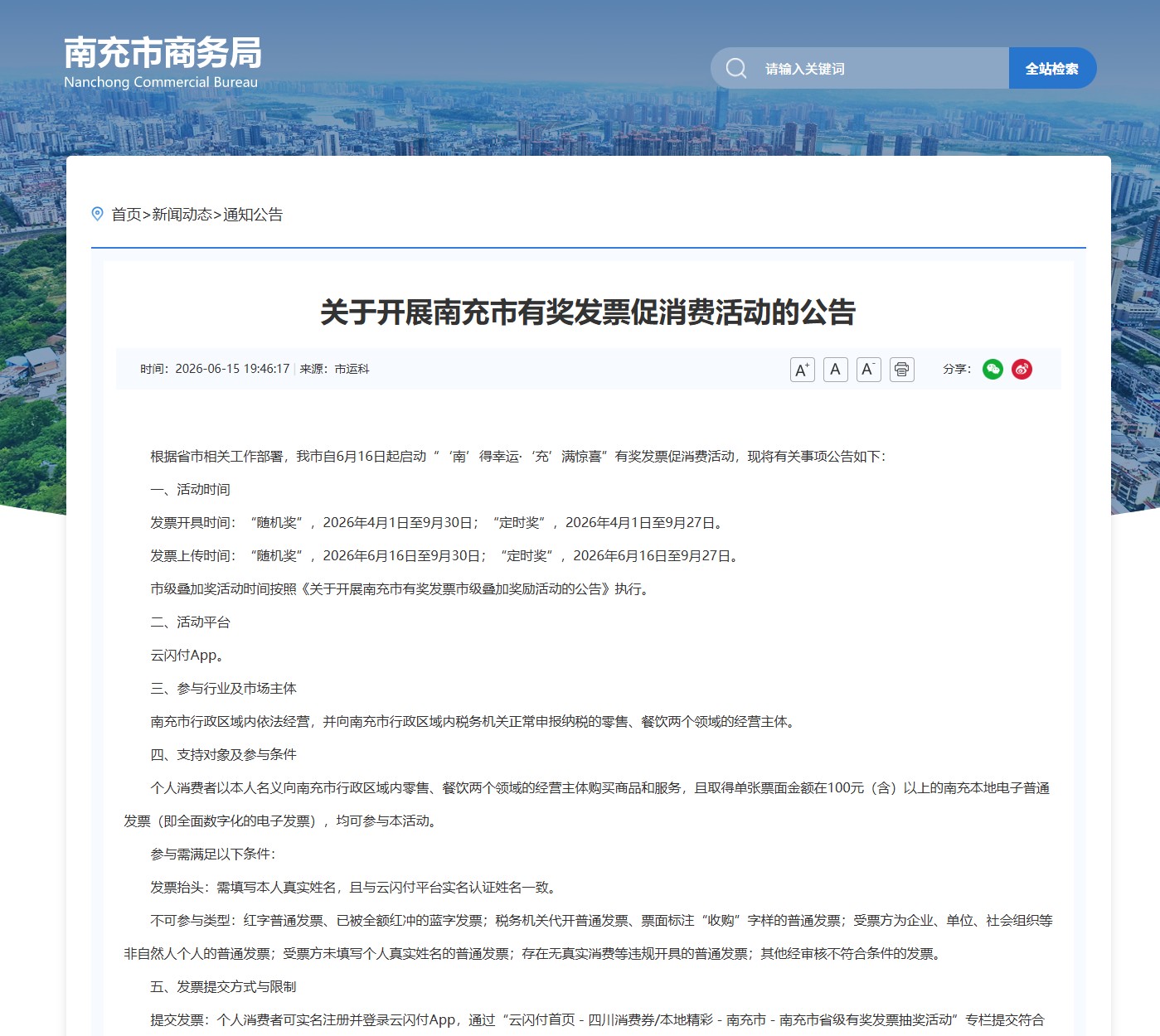Click Nanchong Commercial Bureau subtitle

click(161, 82)
